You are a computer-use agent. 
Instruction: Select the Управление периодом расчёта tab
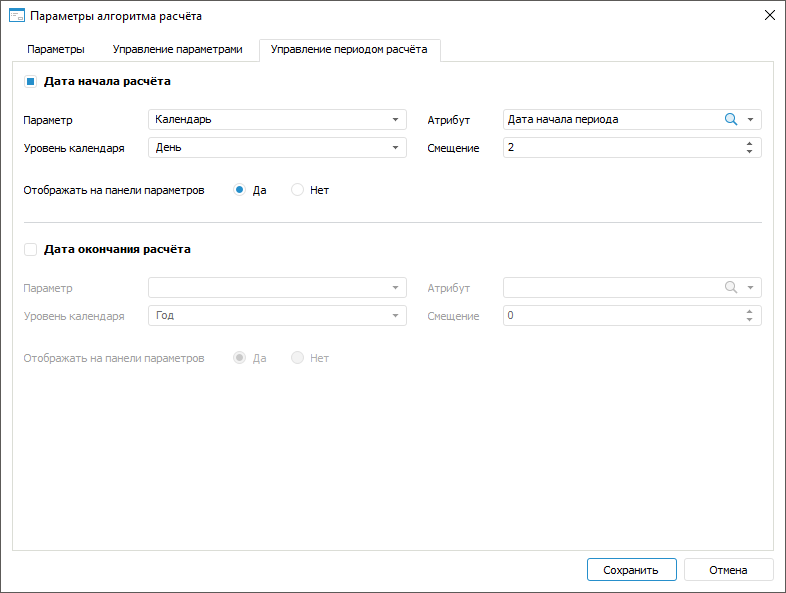coord(349,49)
